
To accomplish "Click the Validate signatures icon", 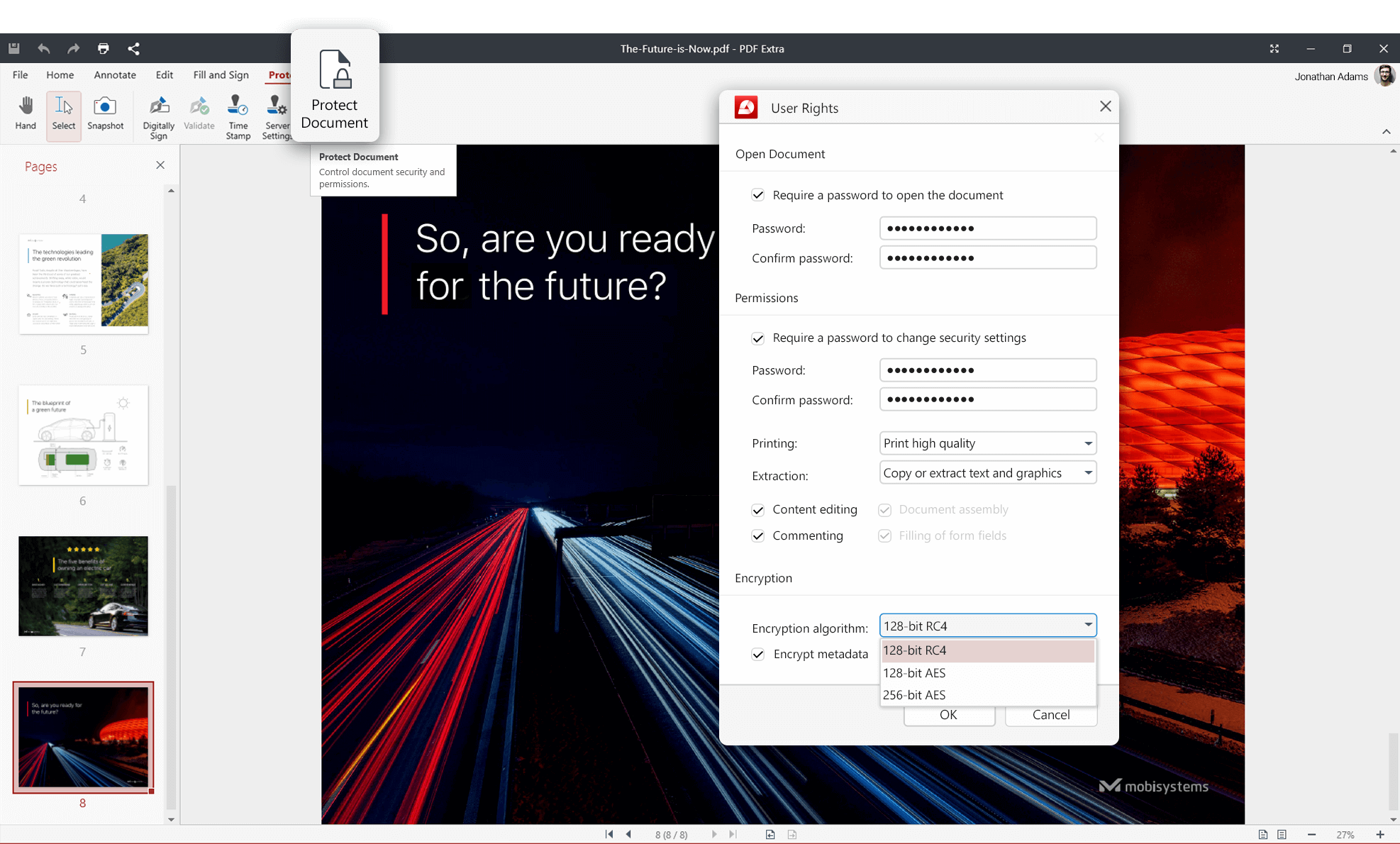I will (x=199, y=113).
